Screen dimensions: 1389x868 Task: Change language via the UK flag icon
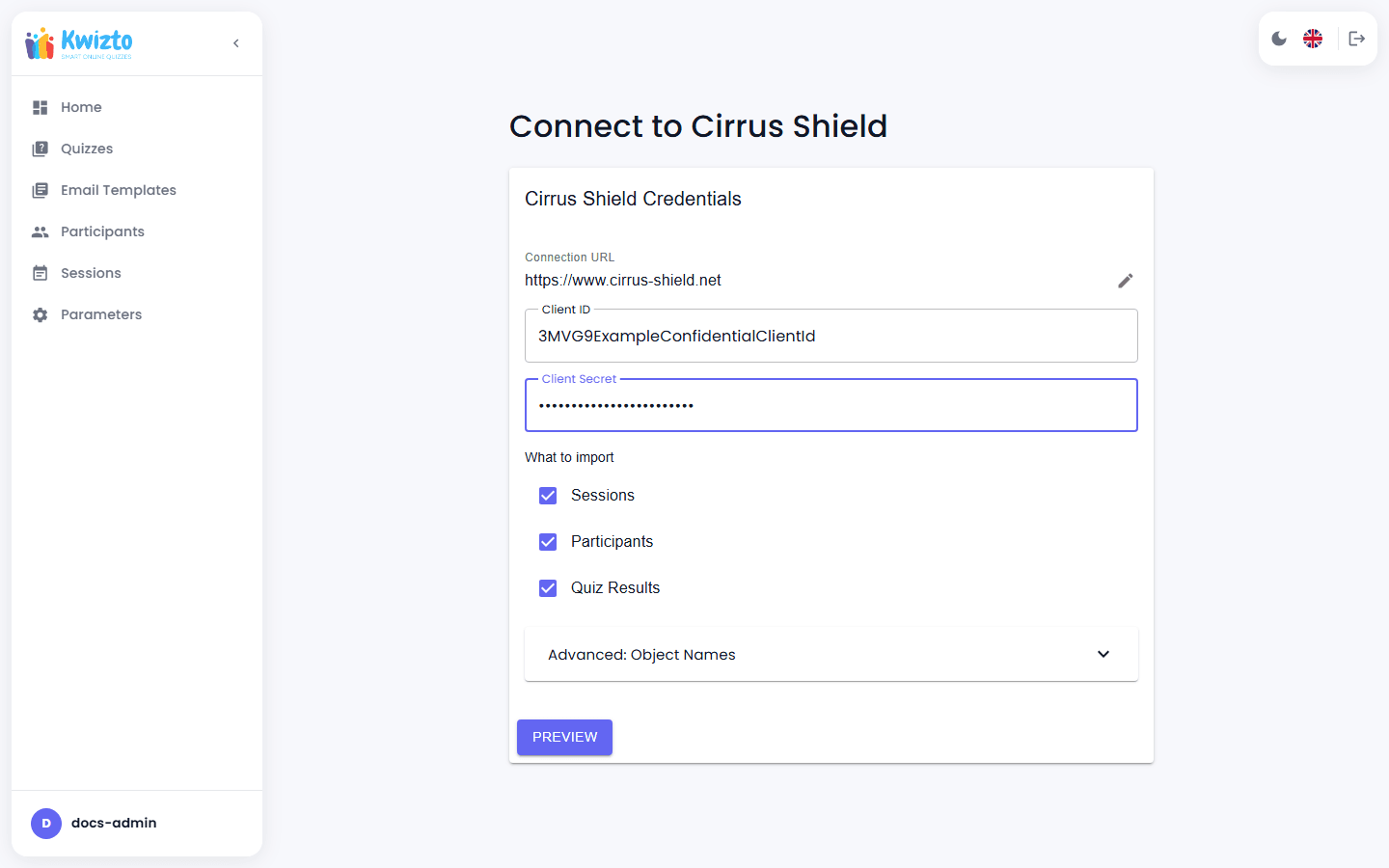(1313, 39)
